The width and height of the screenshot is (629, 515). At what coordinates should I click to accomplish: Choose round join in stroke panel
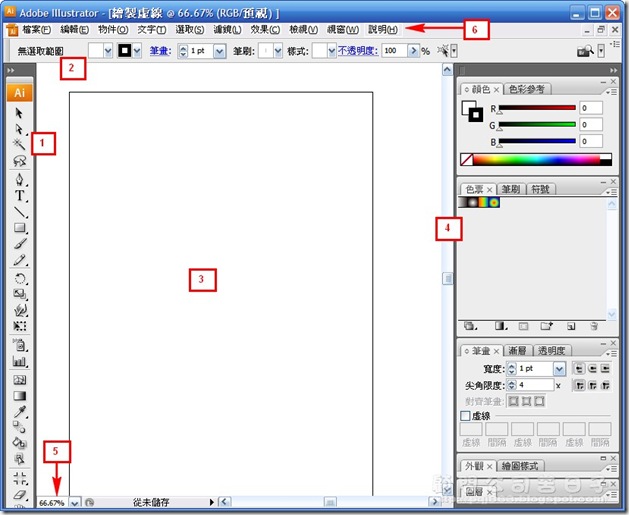(592, 385)
